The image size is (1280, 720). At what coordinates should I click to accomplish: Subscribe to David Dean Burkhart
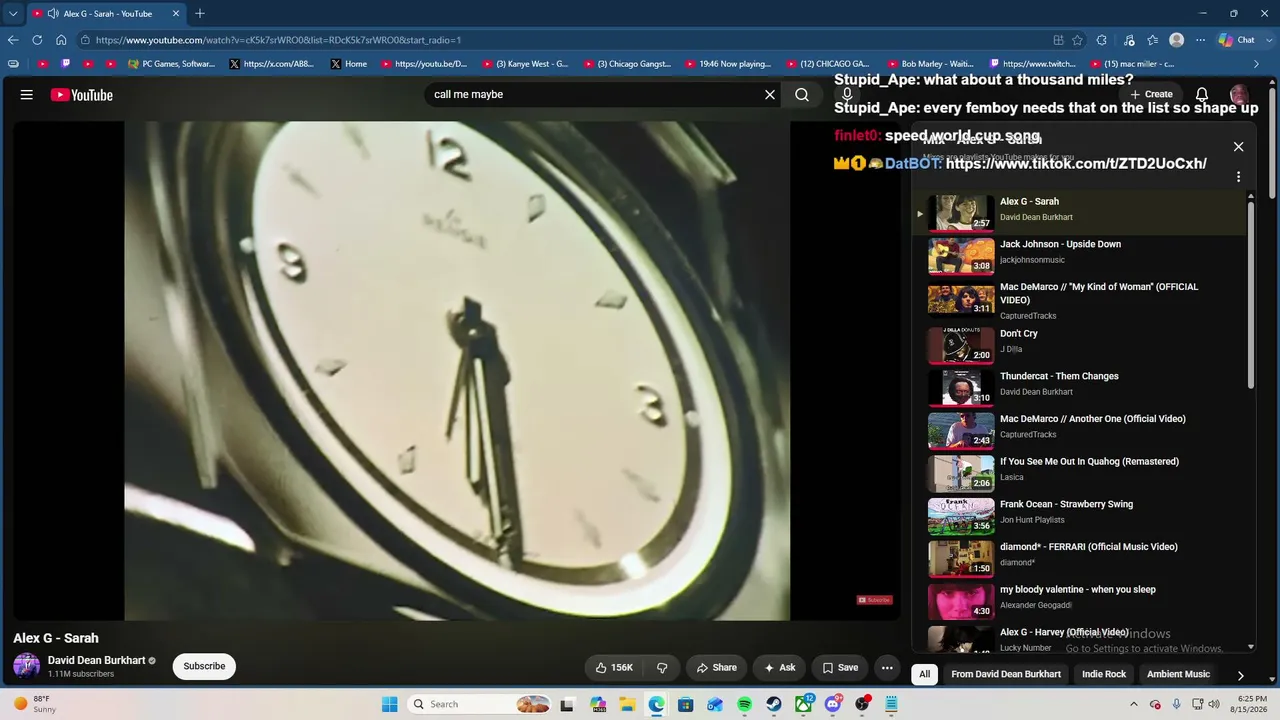click(204, 666)
